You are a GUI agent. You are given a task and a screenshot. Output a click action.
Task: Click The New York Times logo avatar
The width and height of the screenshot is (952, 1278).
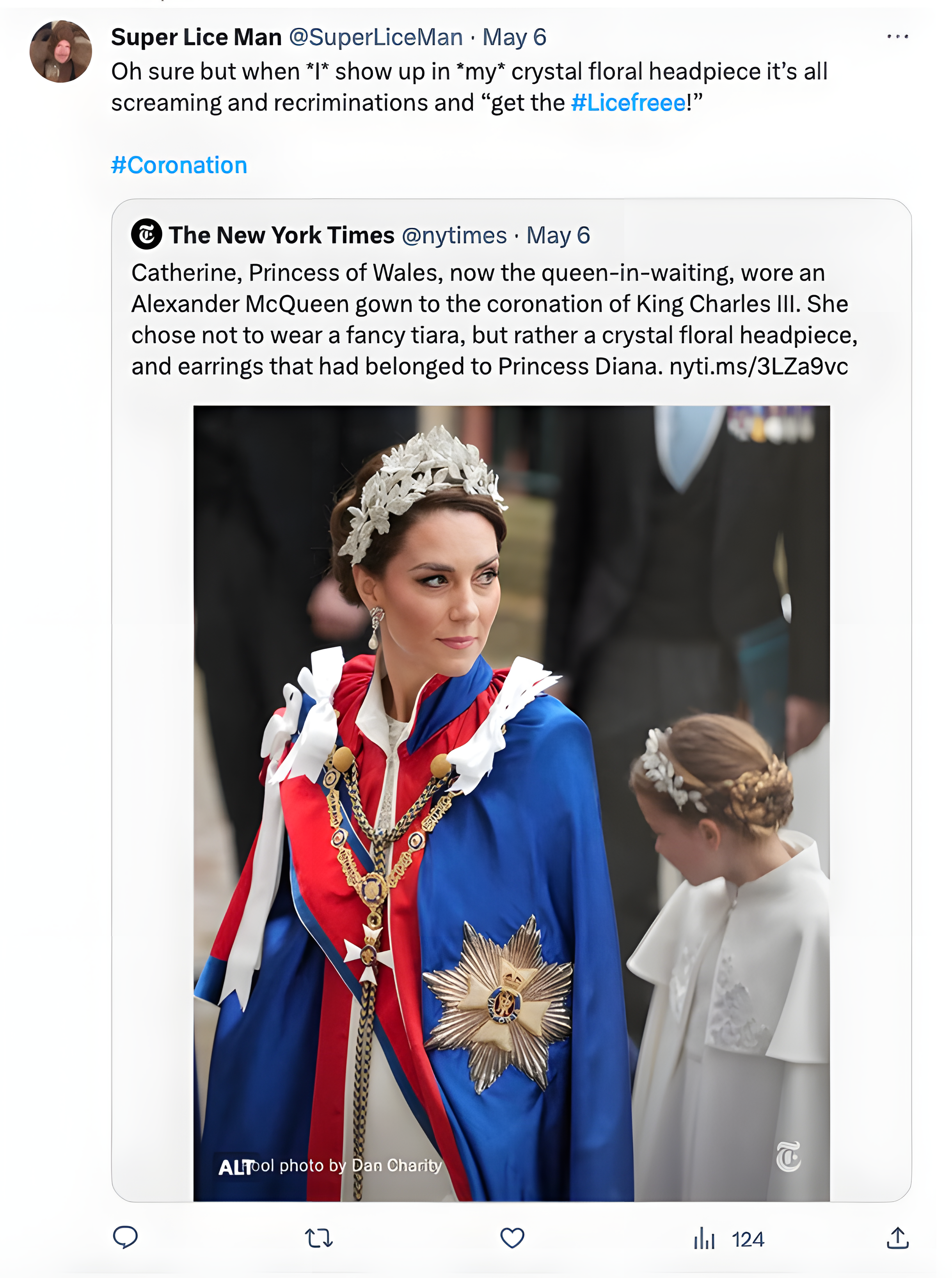pyautogui.click(x=146, y=234)
